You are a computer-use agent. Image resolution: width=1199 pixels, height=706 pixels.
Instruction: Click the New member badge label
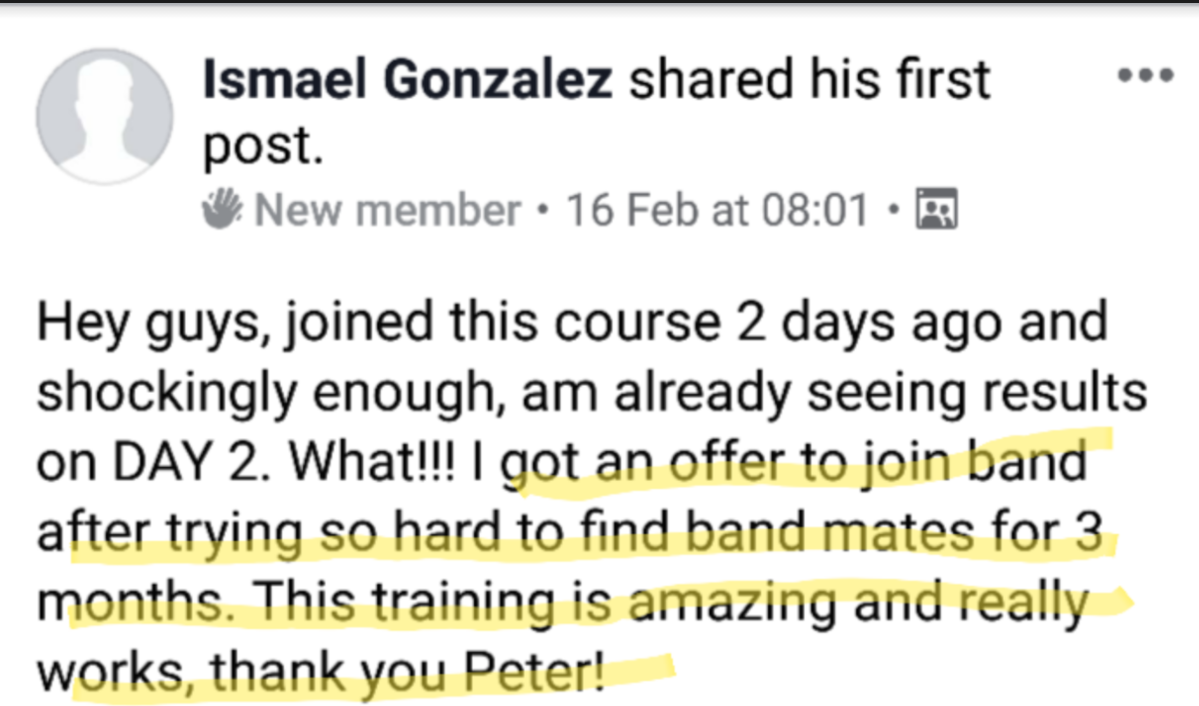point(388,210)
